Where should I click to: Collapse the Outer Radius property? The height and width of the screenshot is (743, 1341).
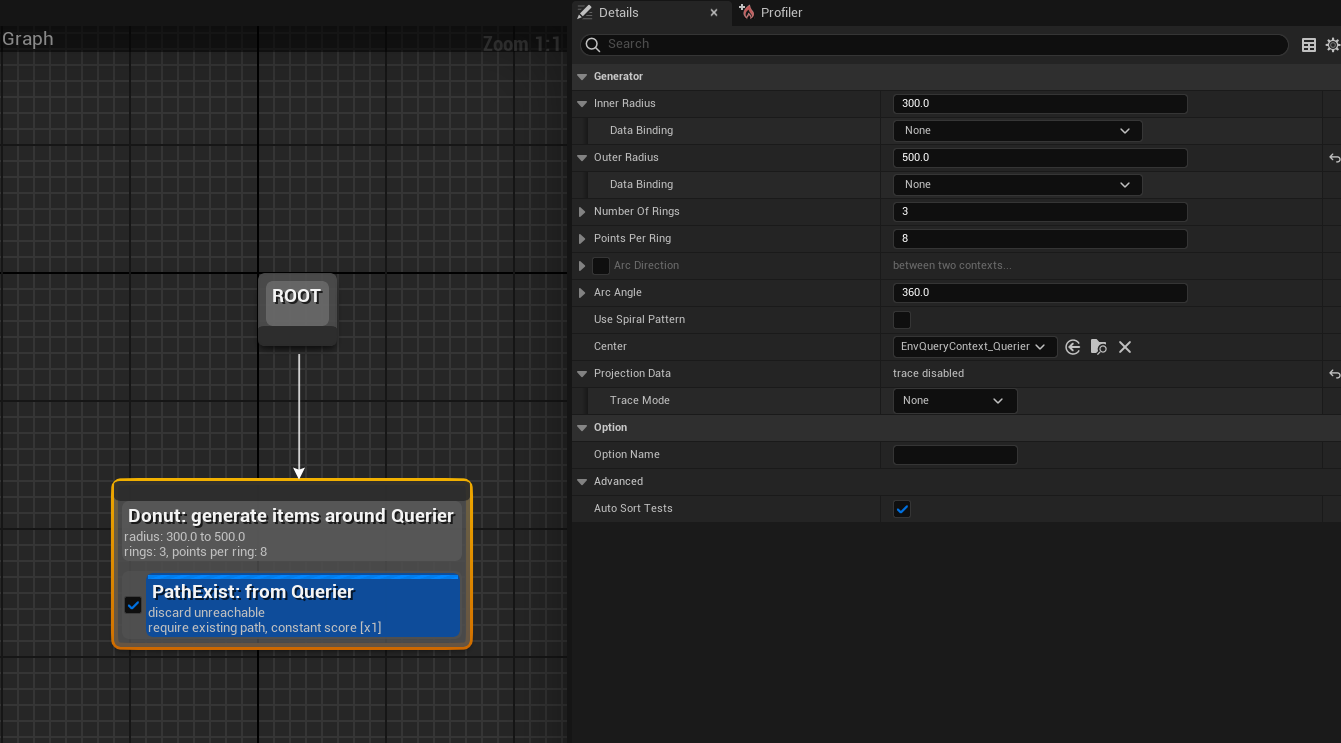pyautogui.click(x=582, y=158)
